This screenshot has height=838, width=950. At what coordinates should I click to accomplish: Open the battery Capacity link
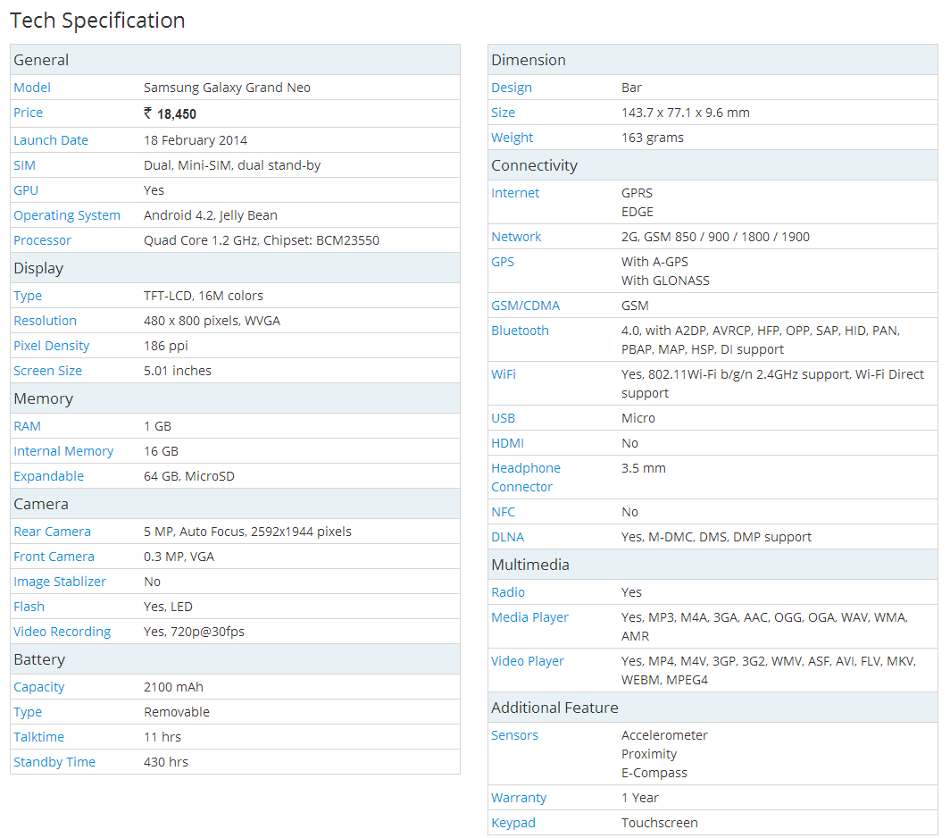pos(39,688)
